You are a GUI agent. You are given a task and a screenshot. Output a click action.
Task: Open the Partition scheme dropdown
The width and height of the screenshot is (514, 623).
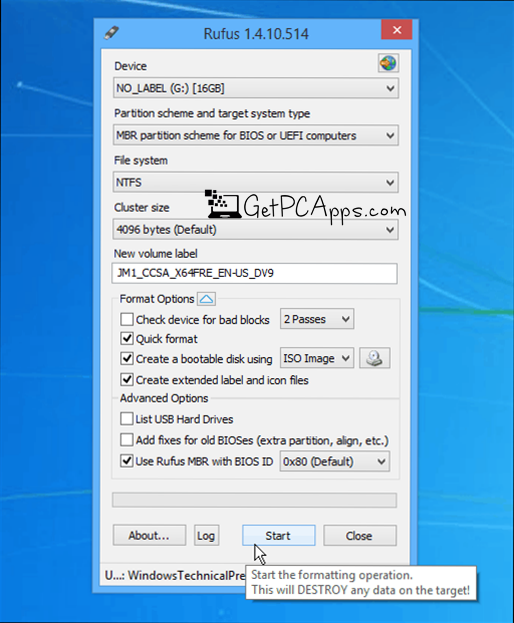[255, 135]
